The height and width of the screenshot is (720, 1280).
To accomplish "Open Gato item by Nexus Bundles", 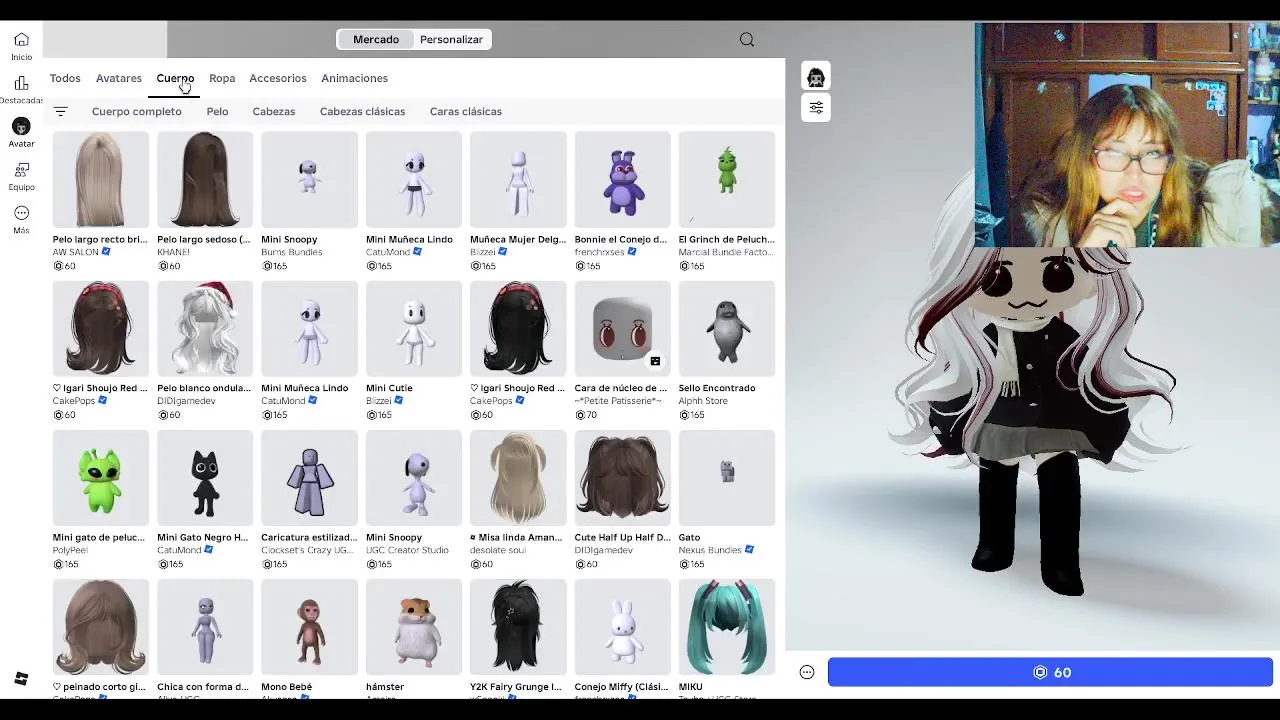I will [727, 478].
